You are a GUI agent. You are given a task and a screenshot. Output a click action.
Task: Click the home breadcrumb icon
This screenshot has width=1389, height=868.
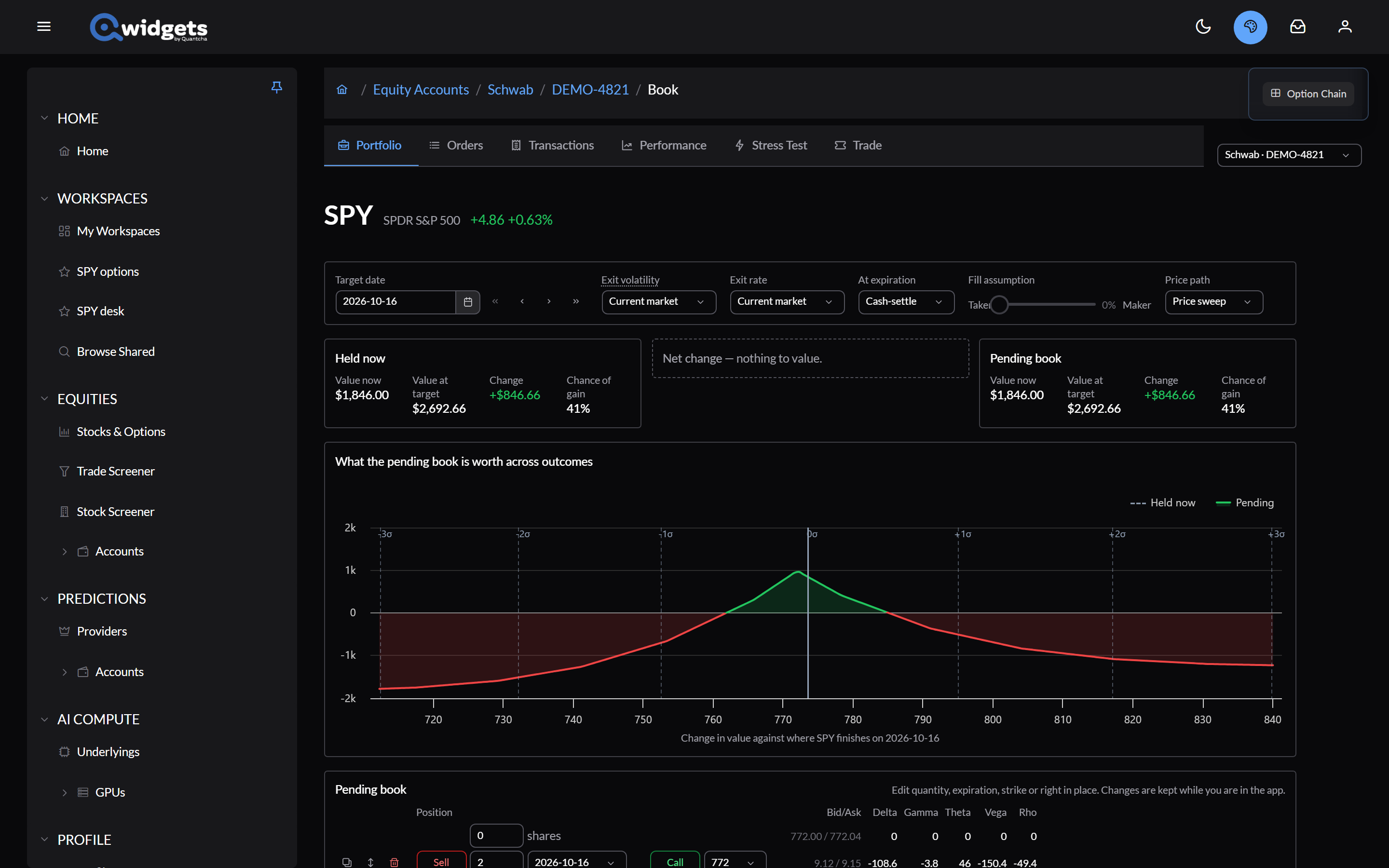pyautogui.click(x=342, y=90)
